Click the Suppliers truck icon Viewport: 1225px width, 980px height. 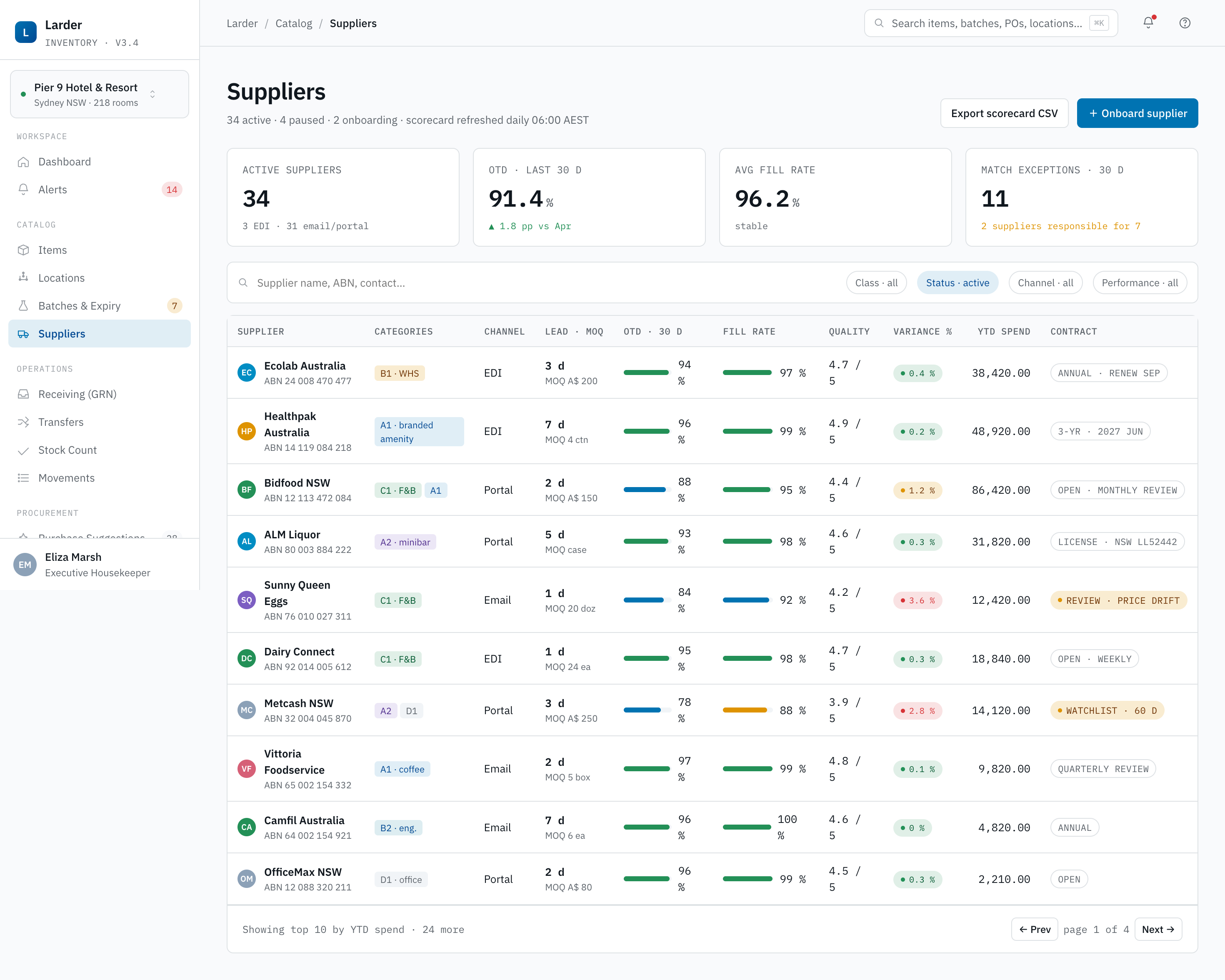[23, 333]
